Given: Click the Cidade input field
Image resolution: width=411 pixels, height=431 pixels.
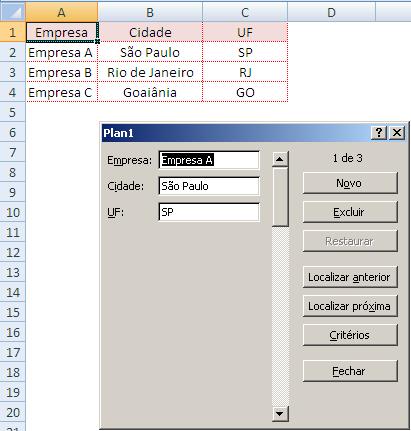Looking at the screenshot, I should coord(209,186).
